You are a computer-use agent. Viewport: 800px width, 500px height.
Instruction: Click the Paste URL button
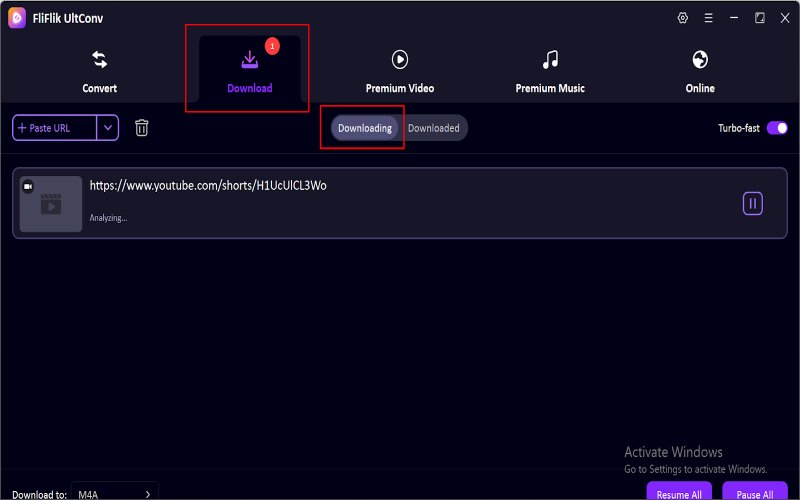[x=54, y=128]
